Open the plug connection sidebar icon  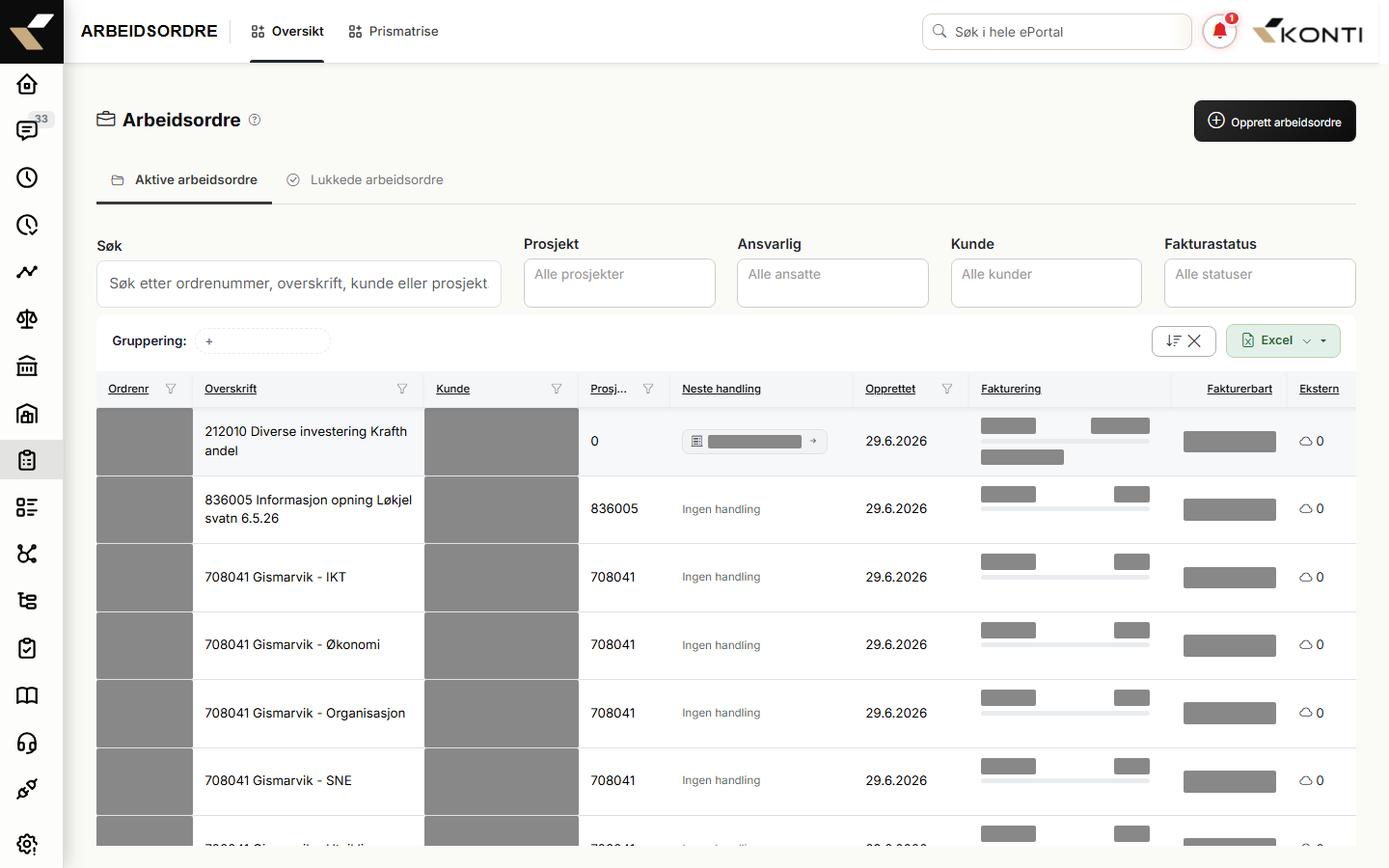click(x=27, y=789)
